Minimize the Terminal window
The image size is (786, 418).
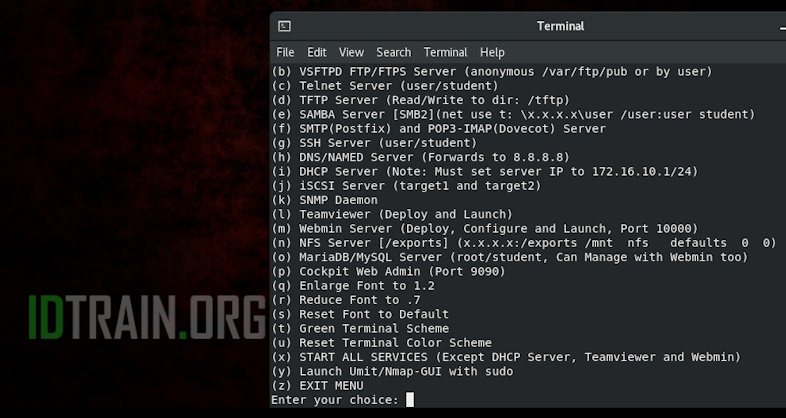[781, 28]
